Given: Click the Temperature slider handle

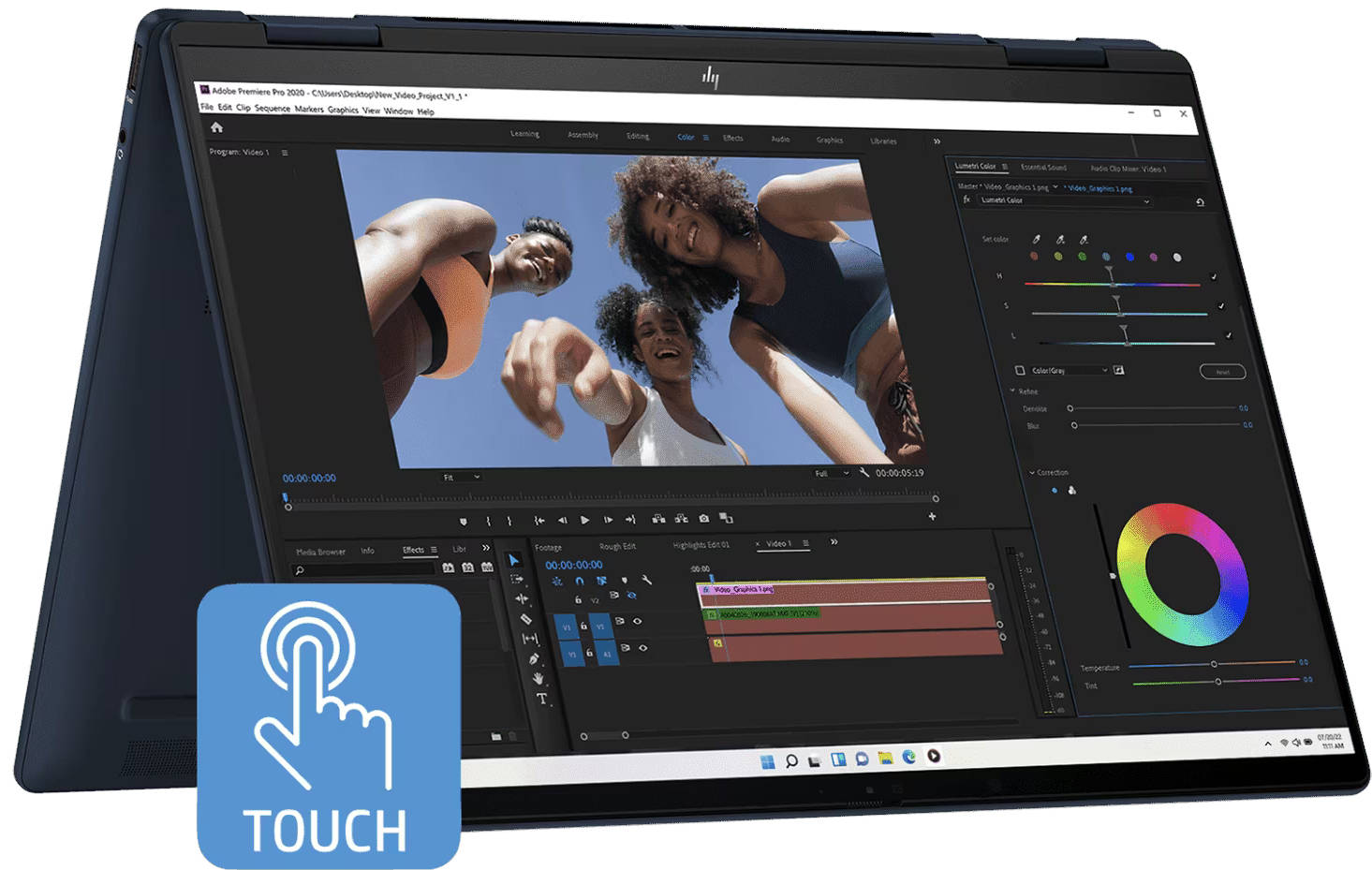Looking at the screenshot, I should [x=1214, y=664].
